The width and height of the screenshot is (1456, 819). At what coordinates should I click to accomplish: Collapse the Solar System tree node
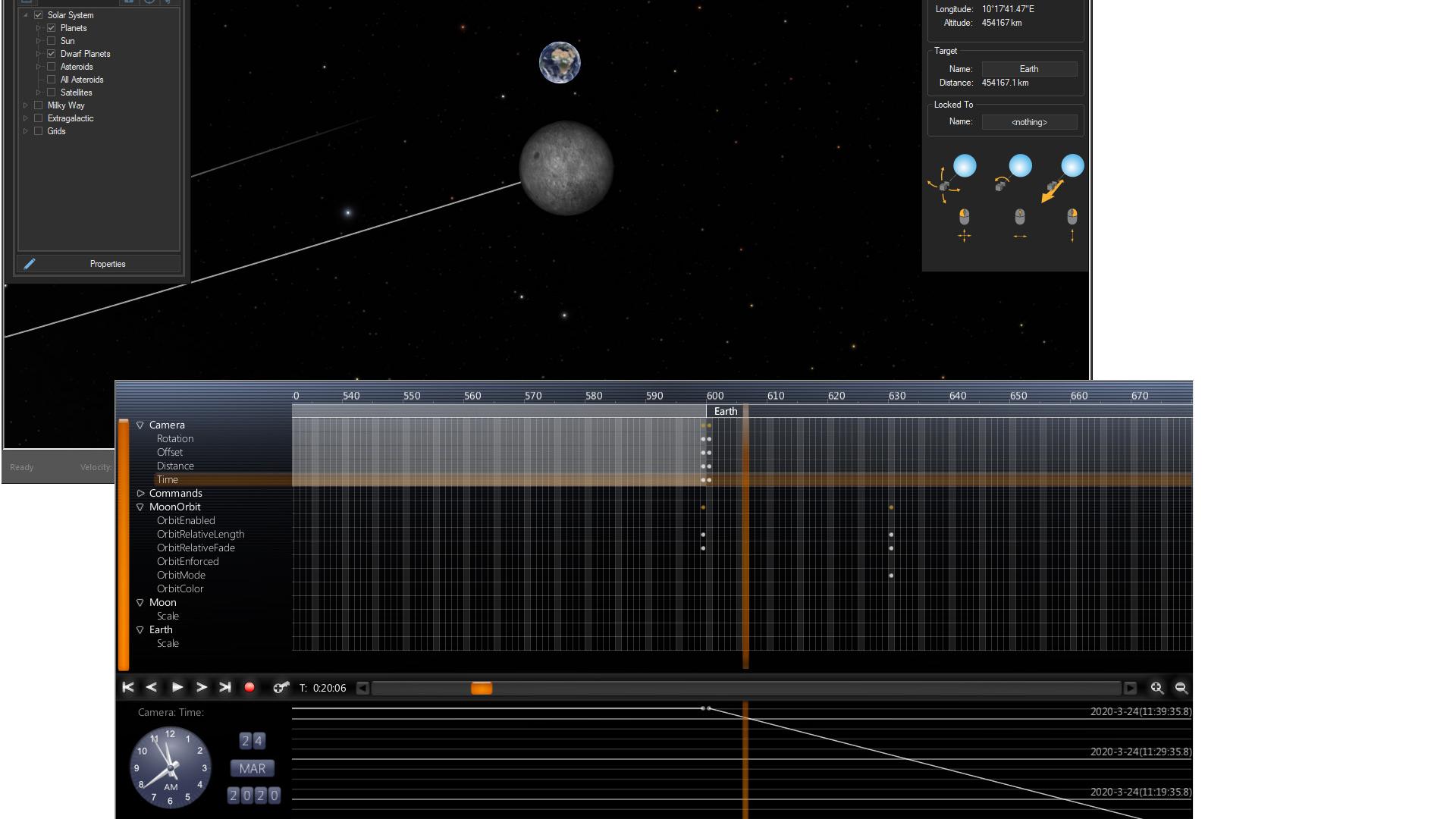pos(26,15)
